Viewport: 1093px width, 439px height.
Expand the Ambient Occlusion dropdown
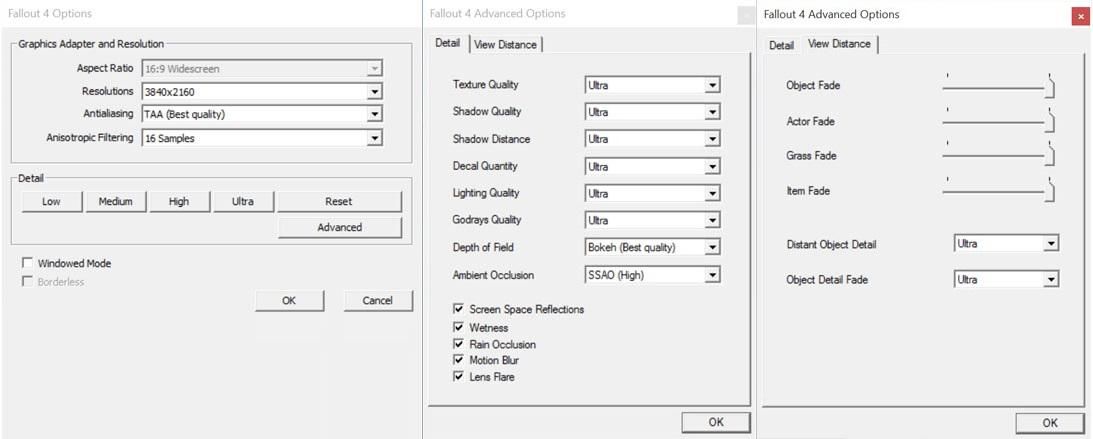click(x=652, y=275)
